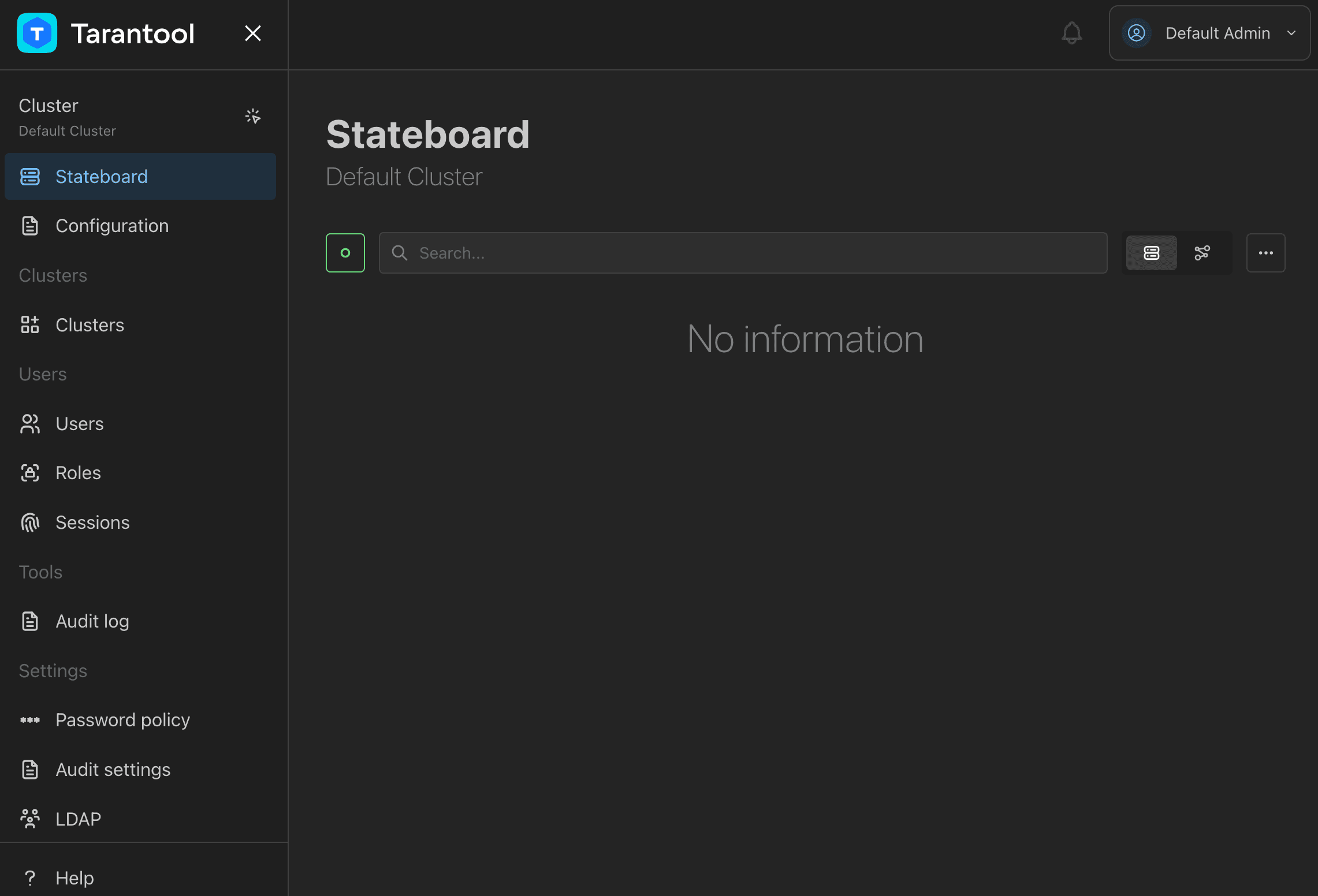Go to the Clusters page

[140, 325]
